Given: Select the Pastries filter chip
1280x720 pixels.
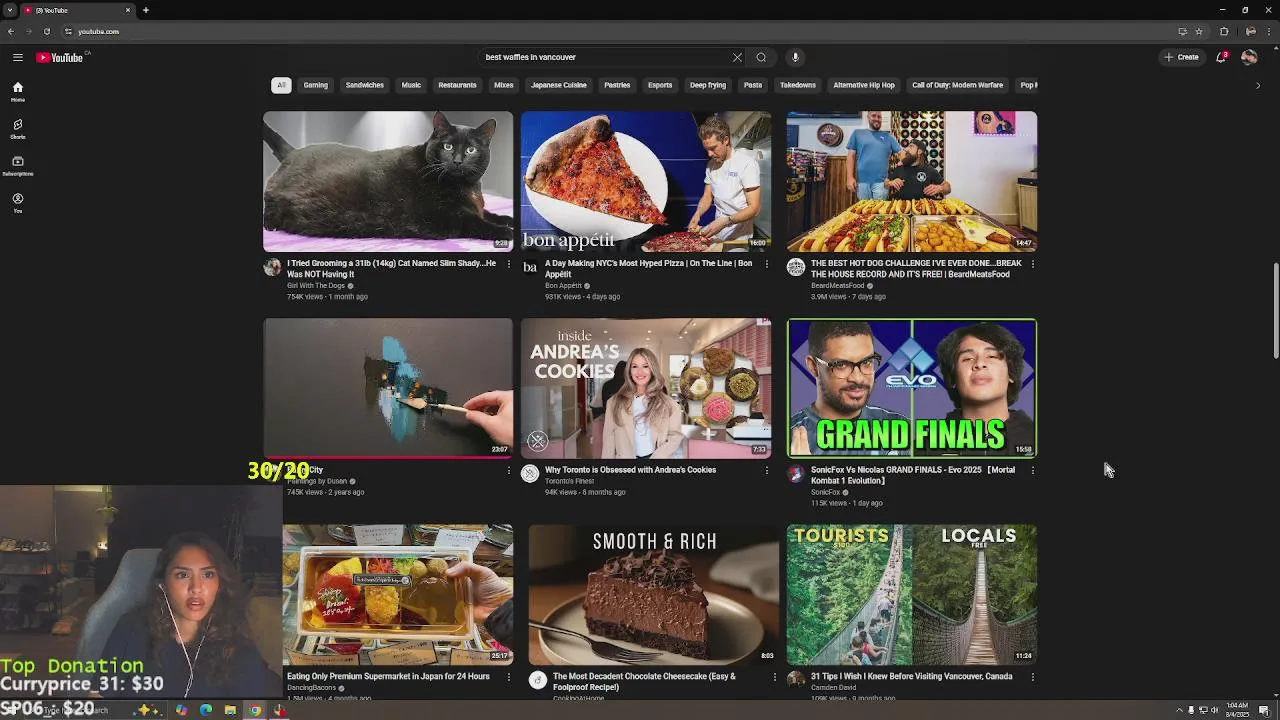Looking at the screenshot, I should (617, 85).
